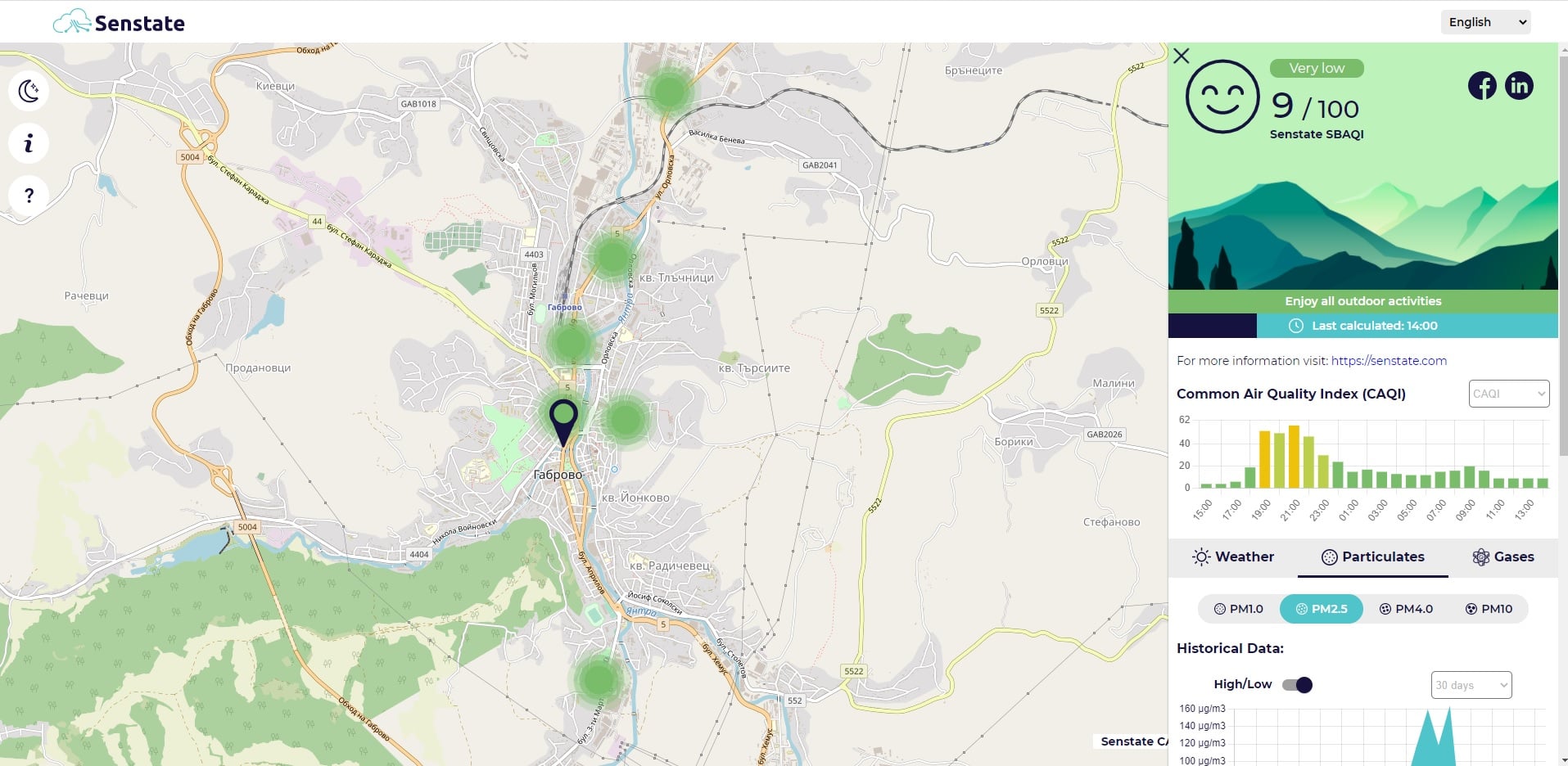The image size is (1568, 766).
Task: Click the tallest yellow CAQI bar
Action: point(1294,457)
